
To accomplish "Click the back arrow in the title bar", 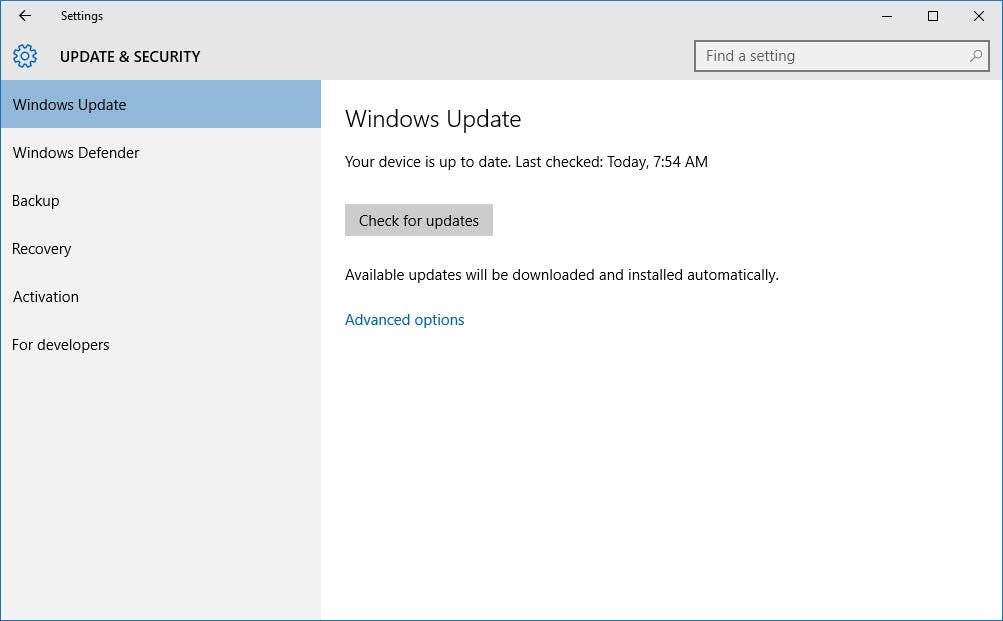I will click(23, 16).
